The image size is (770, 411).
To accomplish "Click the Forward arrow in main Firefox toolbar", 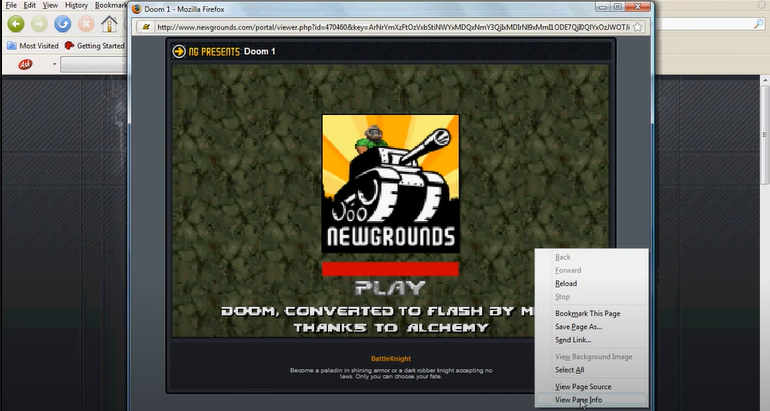I will coord(39,24).
